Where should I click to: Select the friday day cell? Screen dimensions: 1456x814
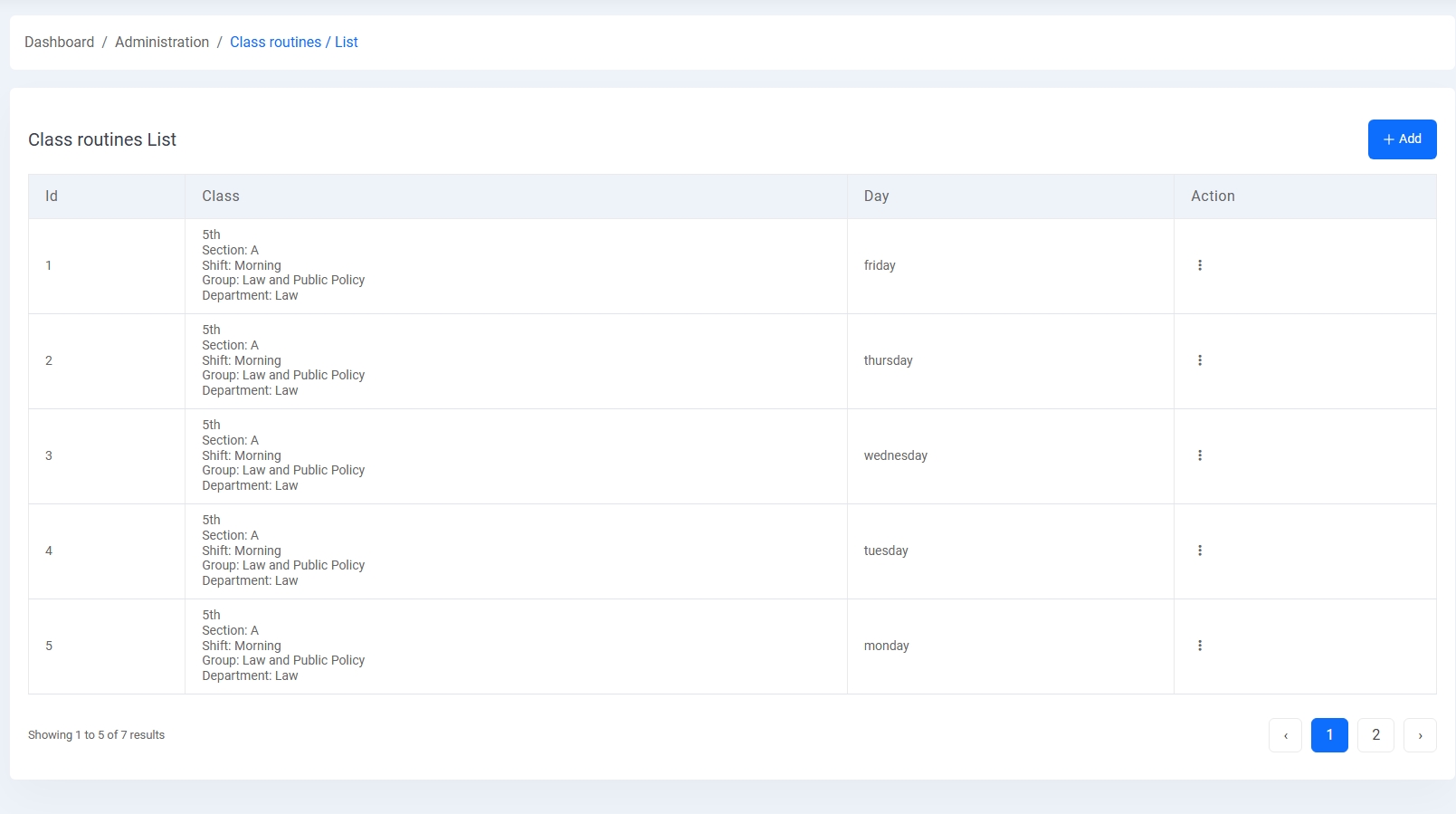(x=880, y=265)
